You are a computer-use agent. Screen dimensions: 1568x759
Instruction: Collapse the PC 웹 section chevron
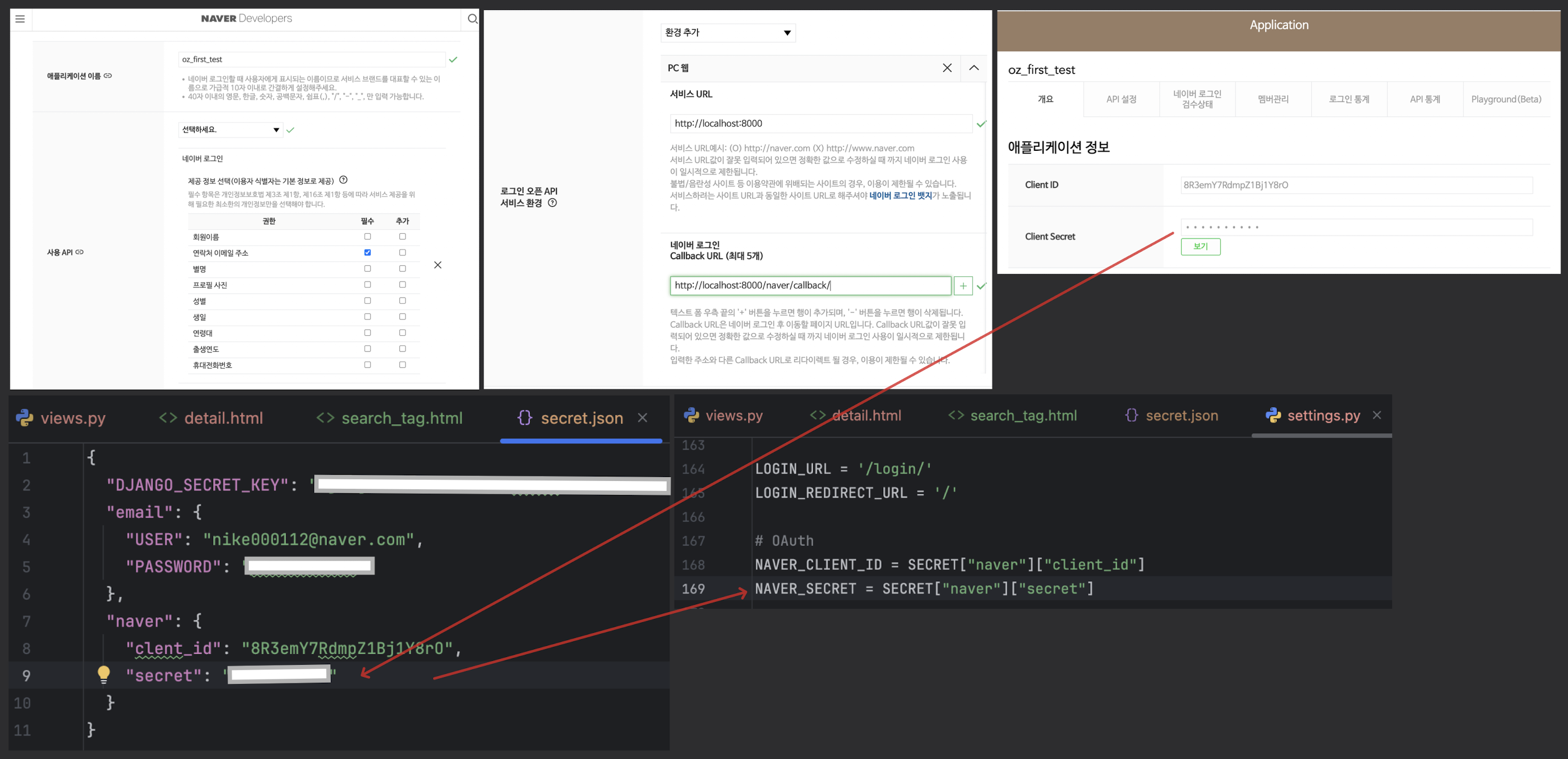(974, 68)
